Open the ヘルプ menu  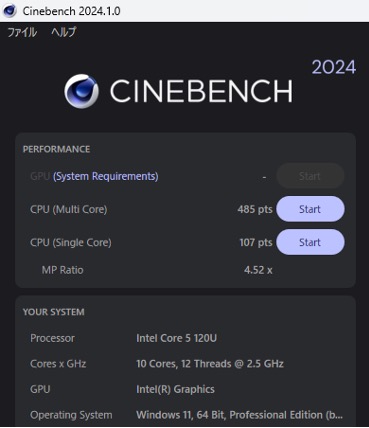[64, 32]
